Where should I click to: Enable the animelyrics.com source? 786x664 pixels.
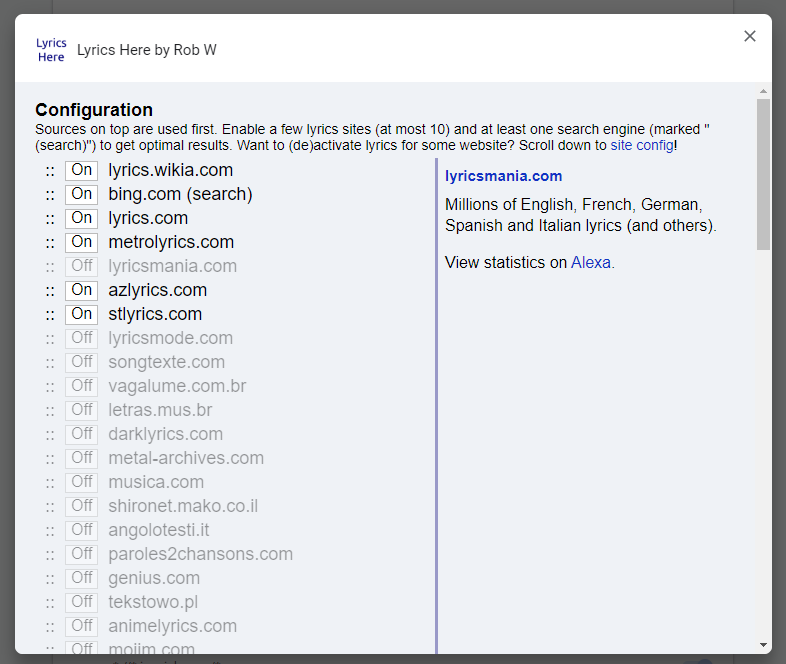pyautogui.click(x=81, y=626)
